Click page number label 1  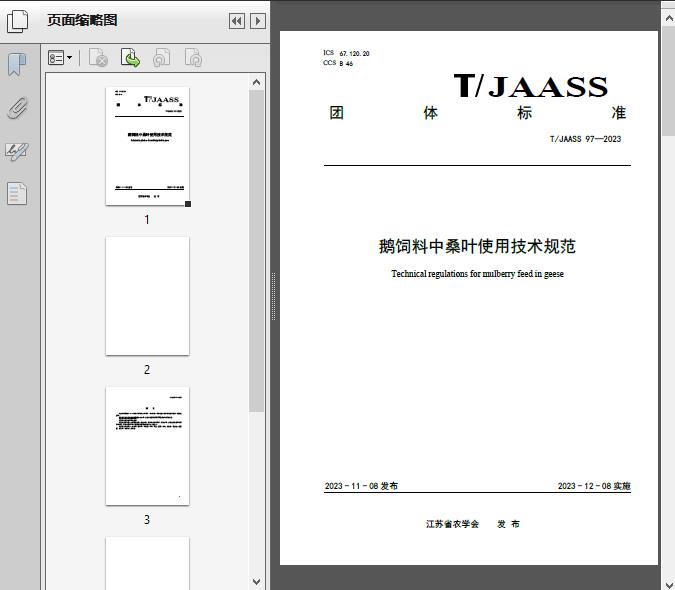click(147, 220)
